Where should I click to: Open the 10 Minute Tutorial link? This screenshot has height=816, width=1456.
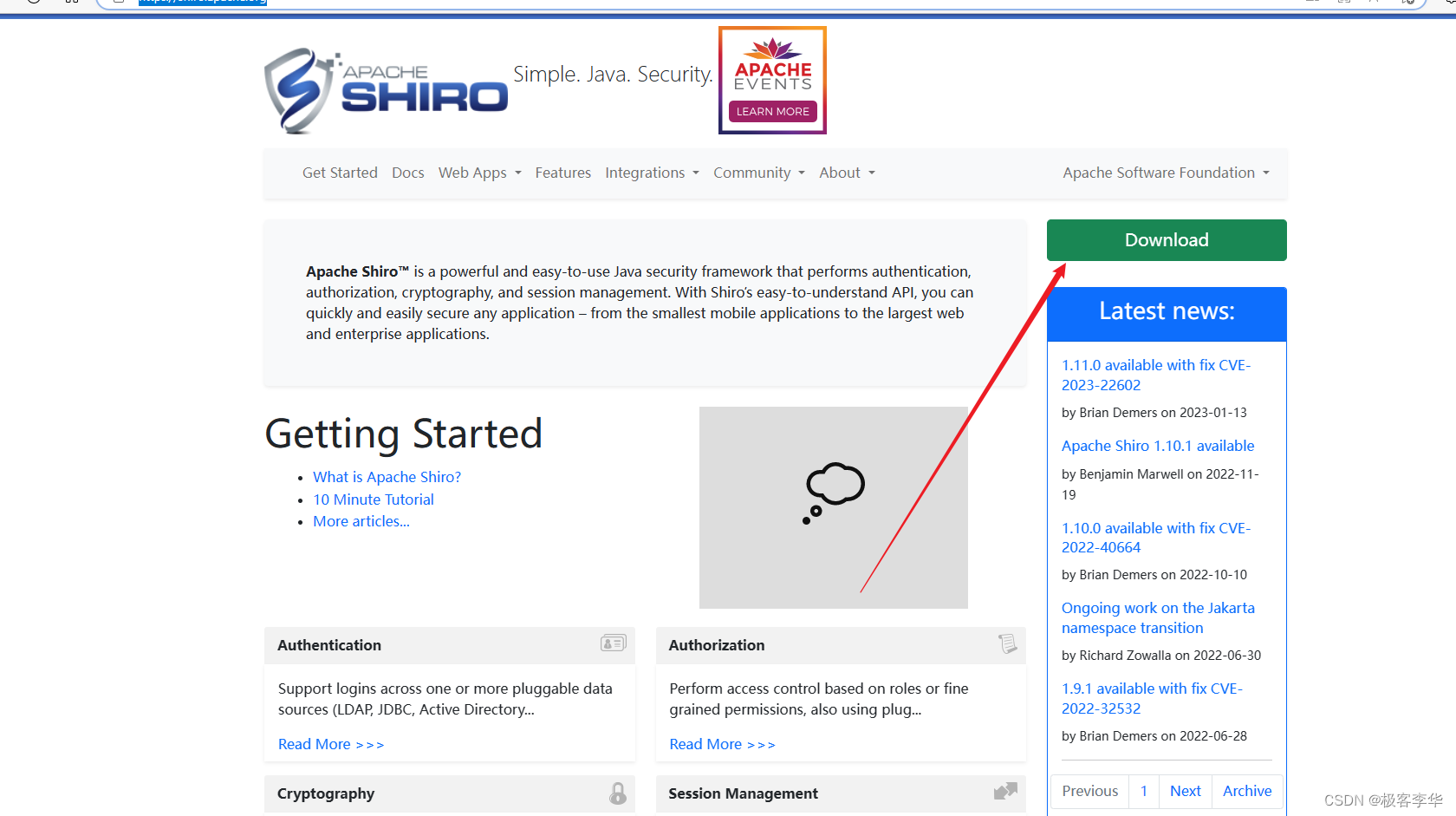point(374,499)
